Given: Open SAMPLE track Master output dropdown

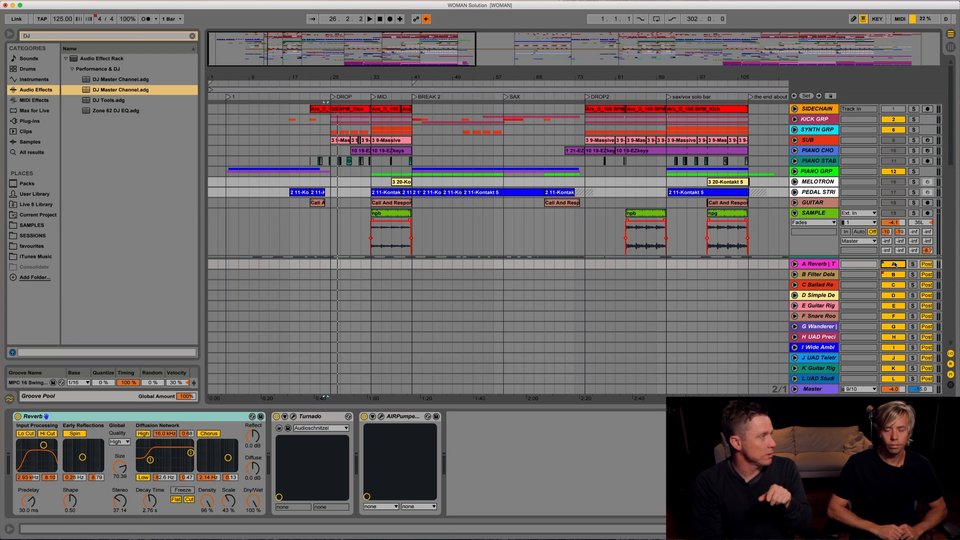Looking at the screenshot, I should click(x=858, y=241).
